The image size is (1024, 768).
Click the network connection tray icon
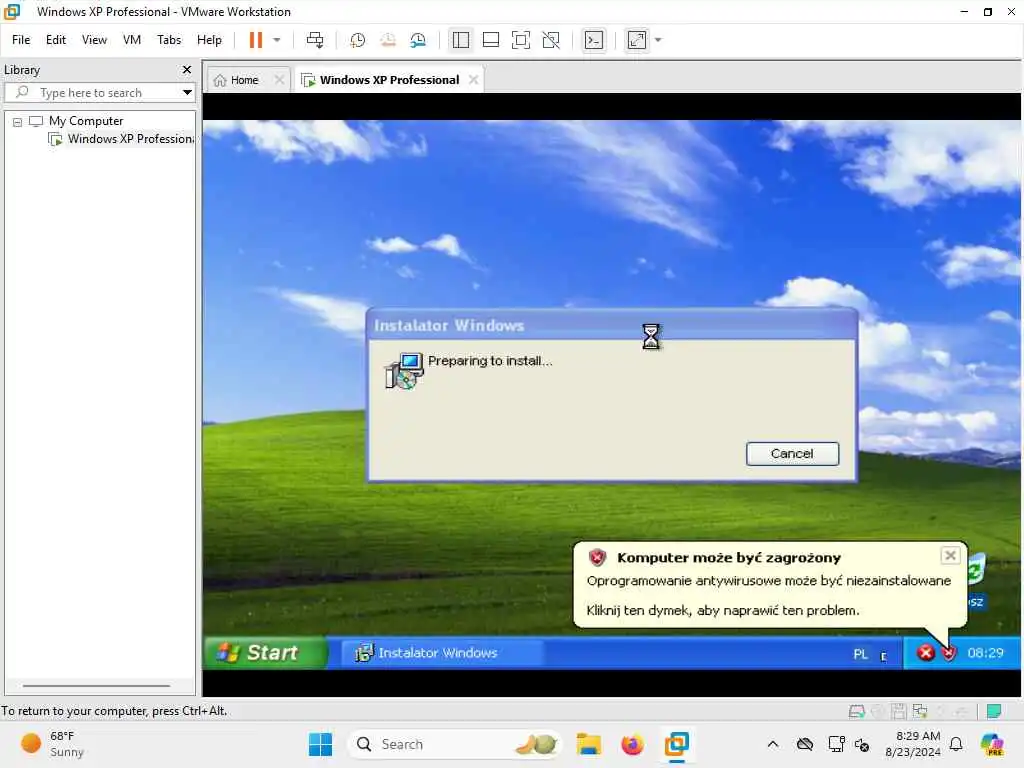tap(835, 744)
